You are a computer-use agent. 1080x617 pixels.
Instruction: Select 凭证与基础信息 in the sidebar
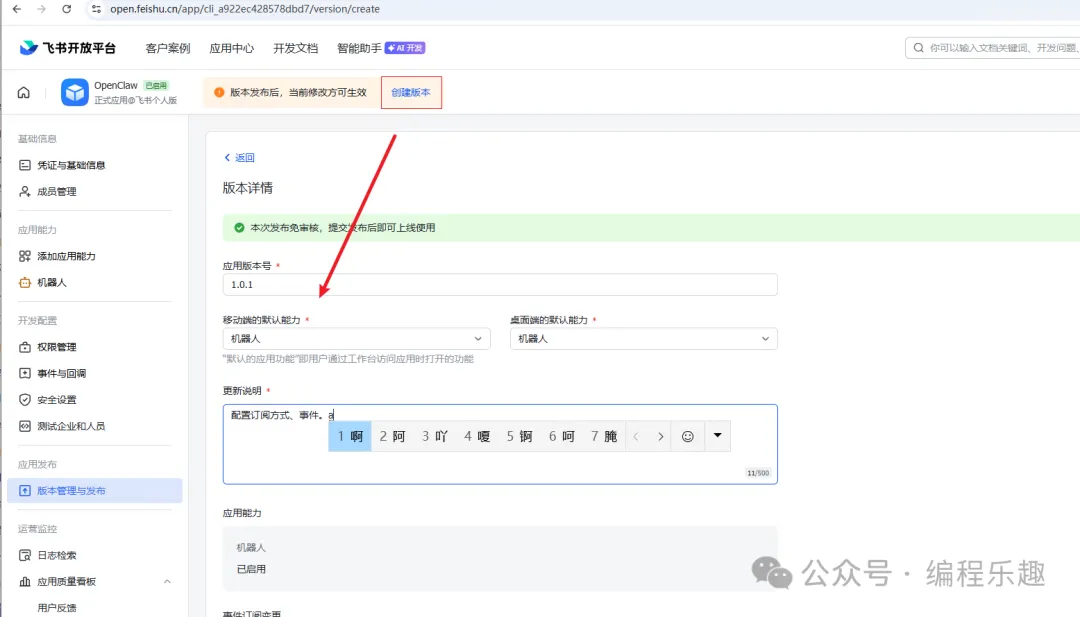(72, 164)
